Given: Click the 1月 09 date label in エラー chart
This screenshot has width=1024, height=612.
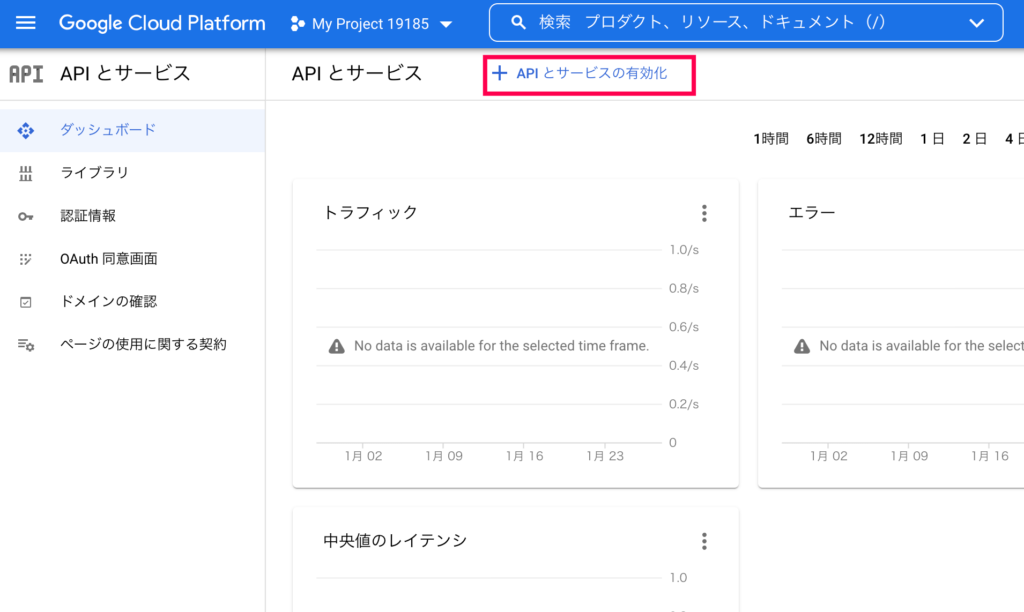Looking at the screenshot, I should [909, 456].
